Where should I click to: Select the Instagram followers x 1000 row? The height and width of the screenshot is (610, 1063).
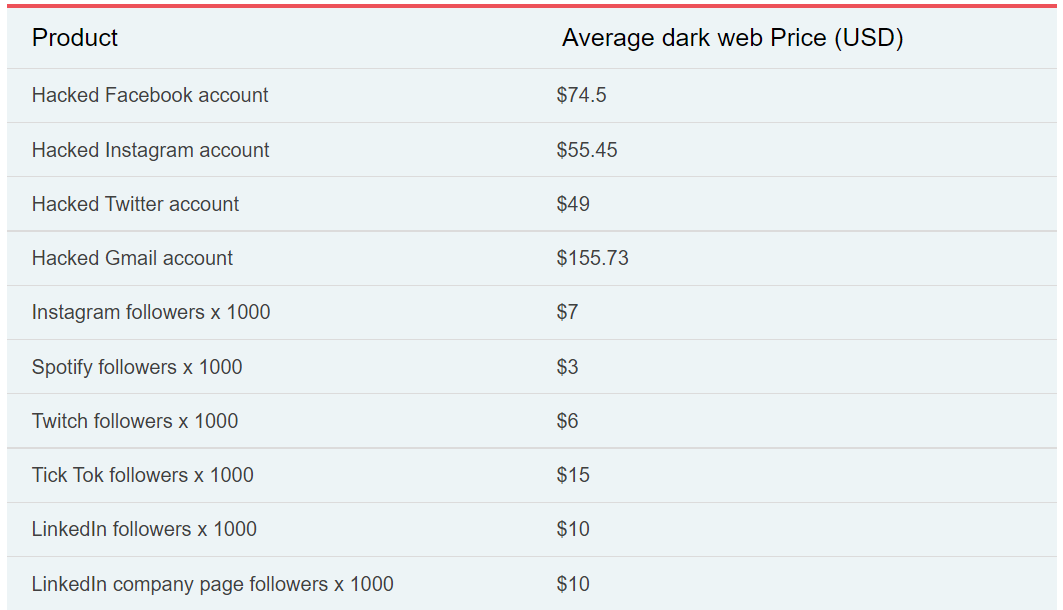pos(151,312)
